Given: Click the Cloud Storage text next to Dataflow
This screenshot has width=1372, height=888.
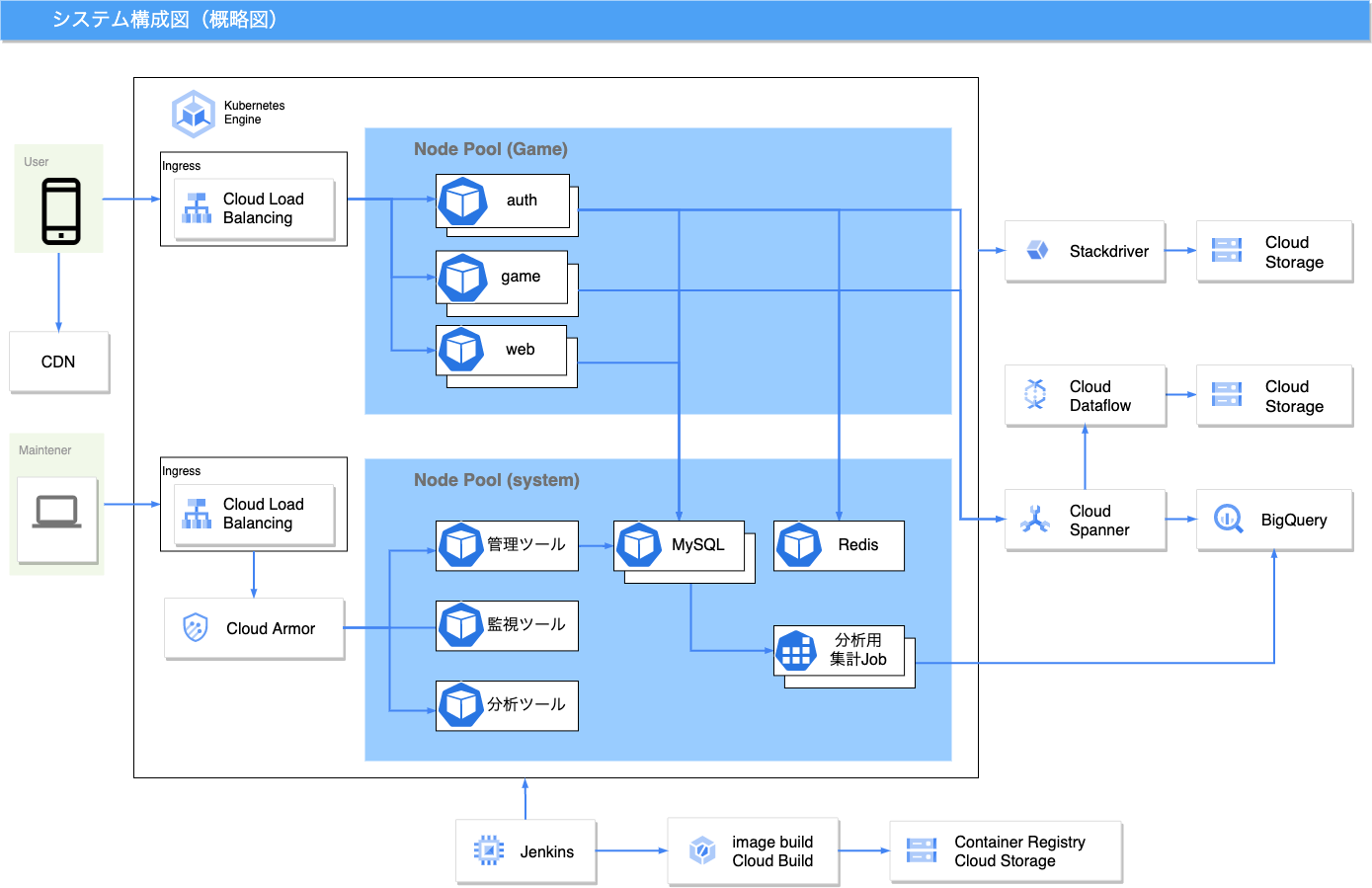Looking at the screenshot, I should [1295, 396].
